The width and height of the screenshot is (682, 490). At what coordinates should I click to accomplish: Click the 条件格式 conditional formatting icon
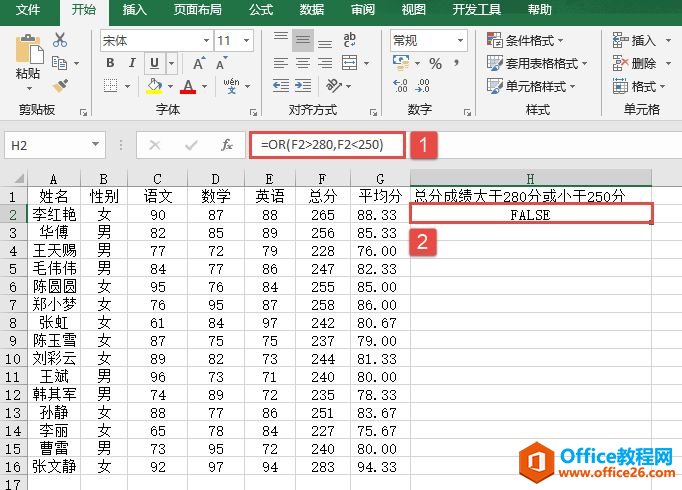[495, 41]
